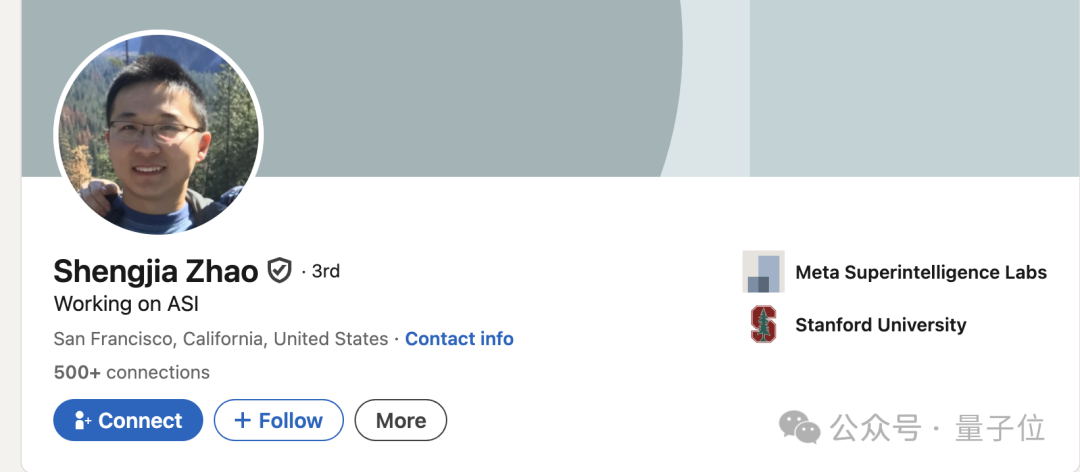Viewport: 1080px width, 472px height.
Task: Click the Stanford University tree logo
Action: (763, 325)
